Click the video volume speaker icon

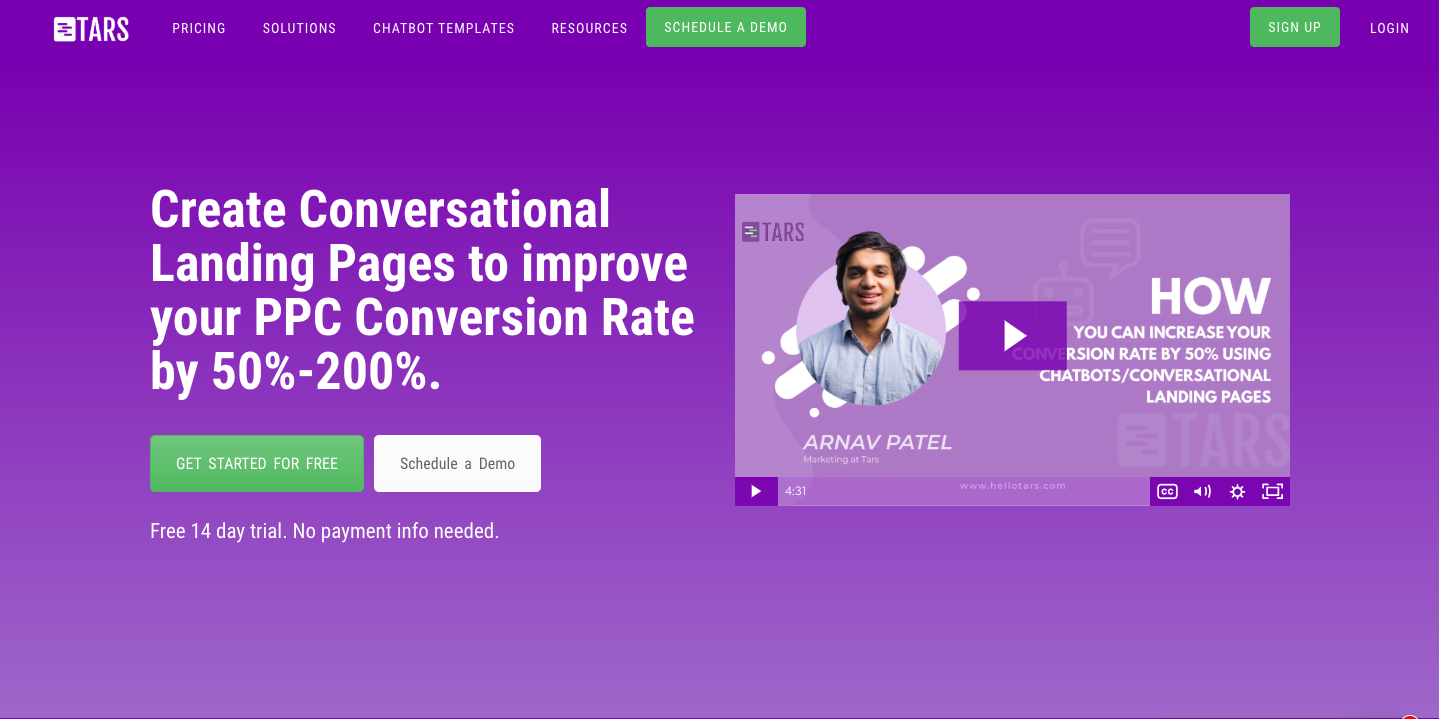point(1202,491)
